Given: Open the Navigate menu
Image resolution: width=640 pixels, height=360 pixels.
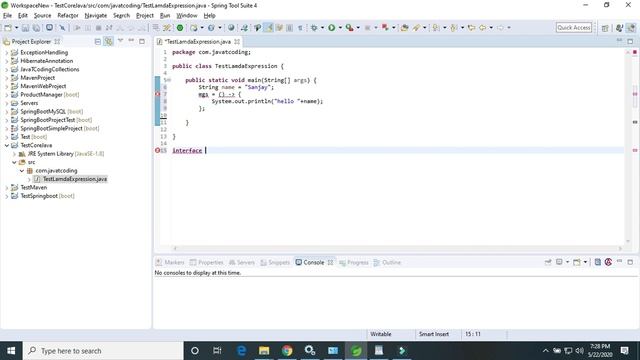Looking at the screenshot, I should coord(96,16).
